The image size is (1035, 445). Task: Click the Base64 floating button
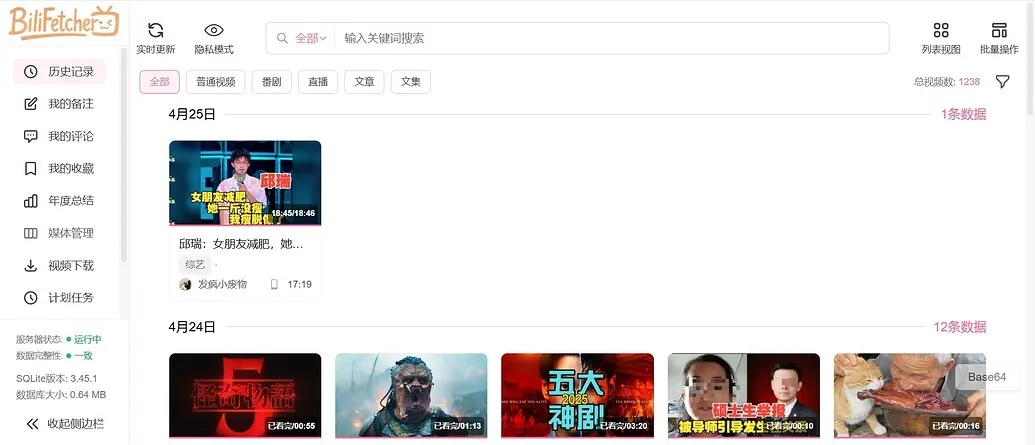(987, 377)
